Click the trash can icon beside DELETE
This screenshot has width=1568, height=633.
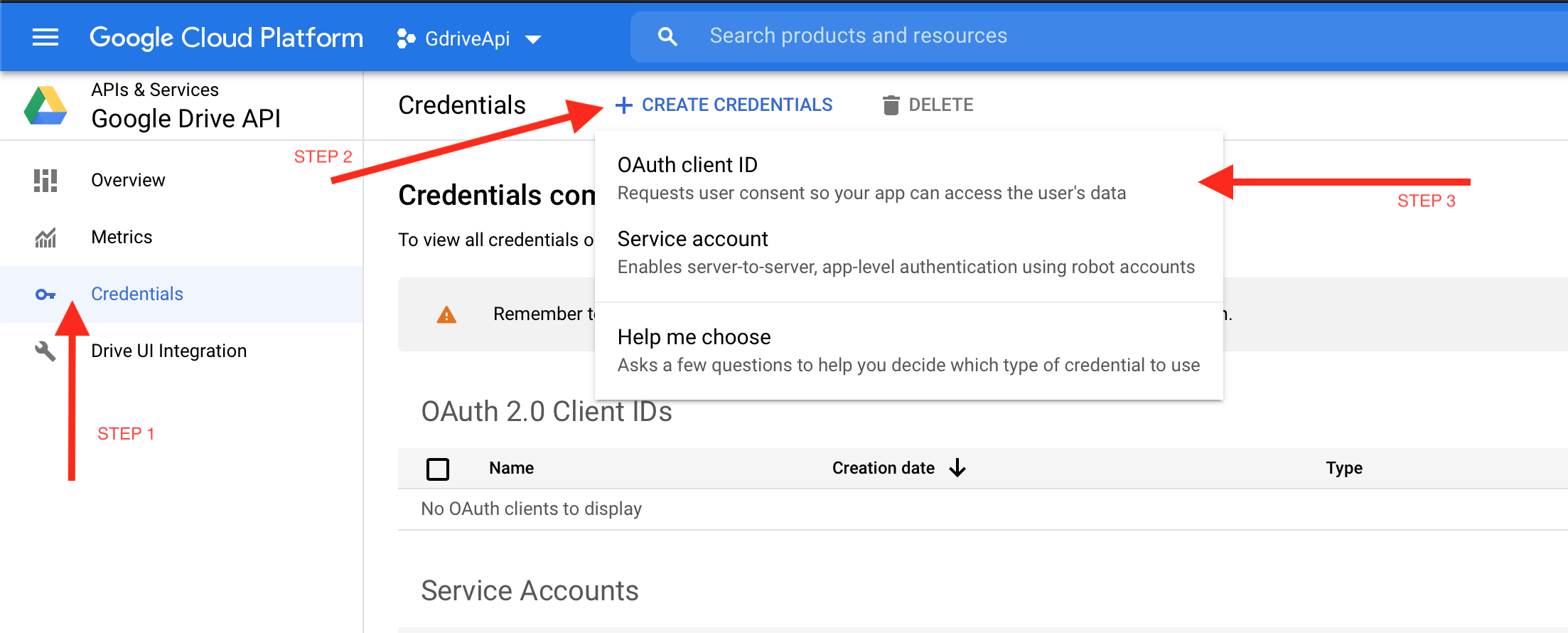coord(891,105)
